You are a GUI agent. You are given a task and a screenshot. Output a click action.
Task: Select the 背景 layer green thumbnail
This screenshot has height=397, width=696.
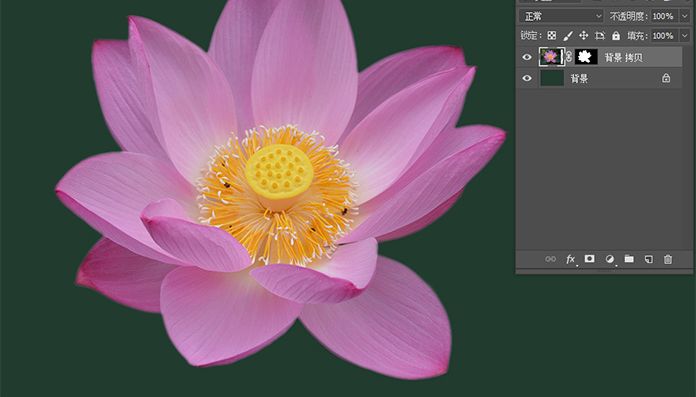click(552, 78)
